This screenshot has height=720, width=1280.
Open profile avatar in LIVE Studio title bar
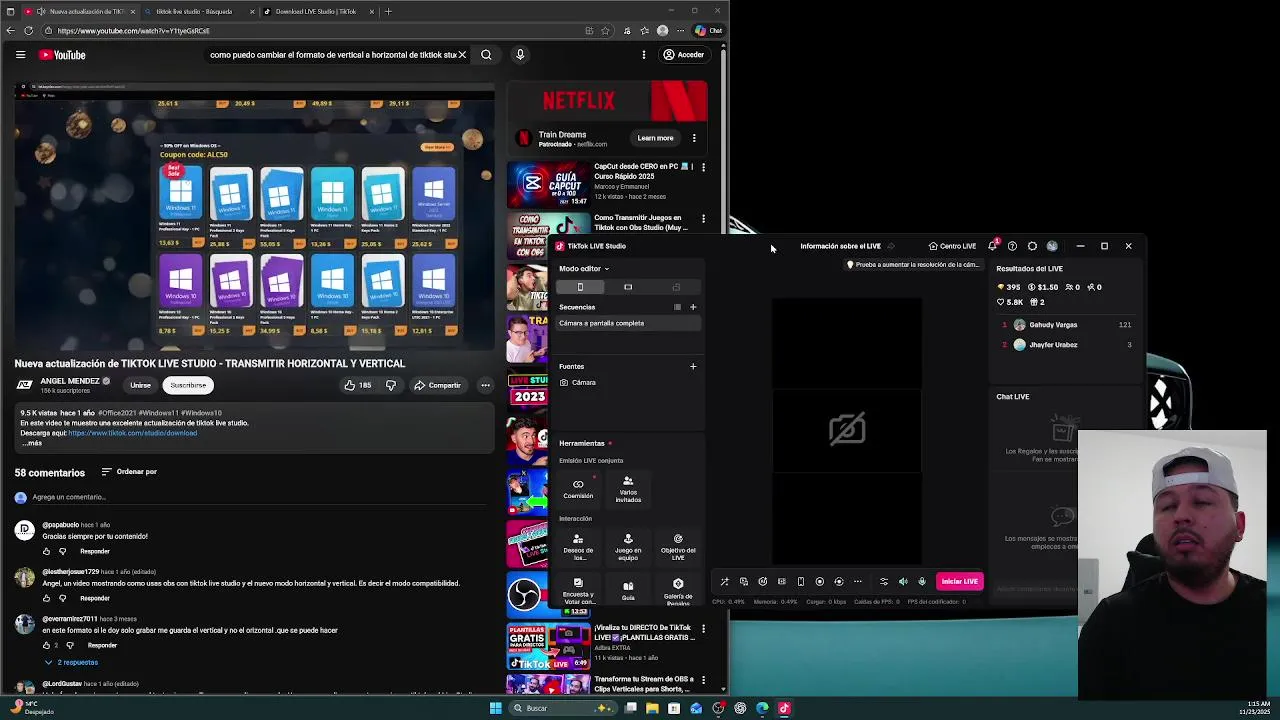pos(1052,246)
